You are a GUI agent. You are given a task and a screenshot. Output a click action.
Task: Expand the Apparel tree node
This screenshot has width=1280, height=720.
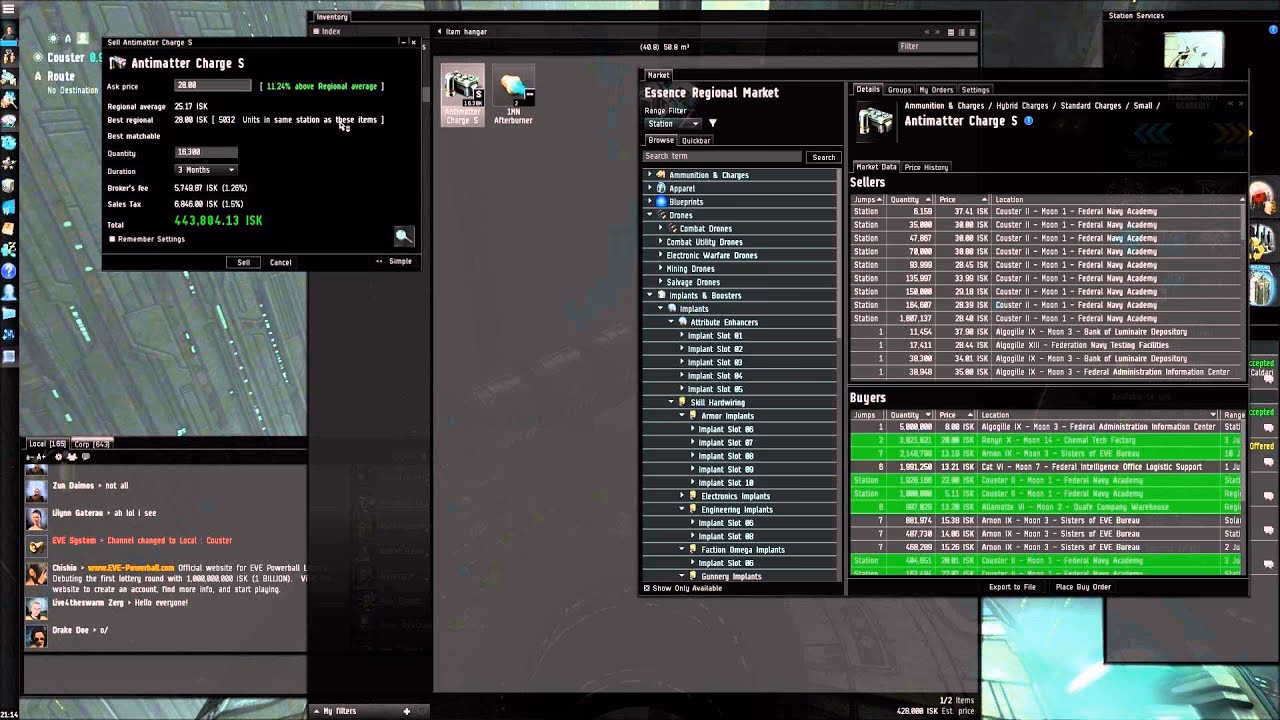click(x=650, y=188)
